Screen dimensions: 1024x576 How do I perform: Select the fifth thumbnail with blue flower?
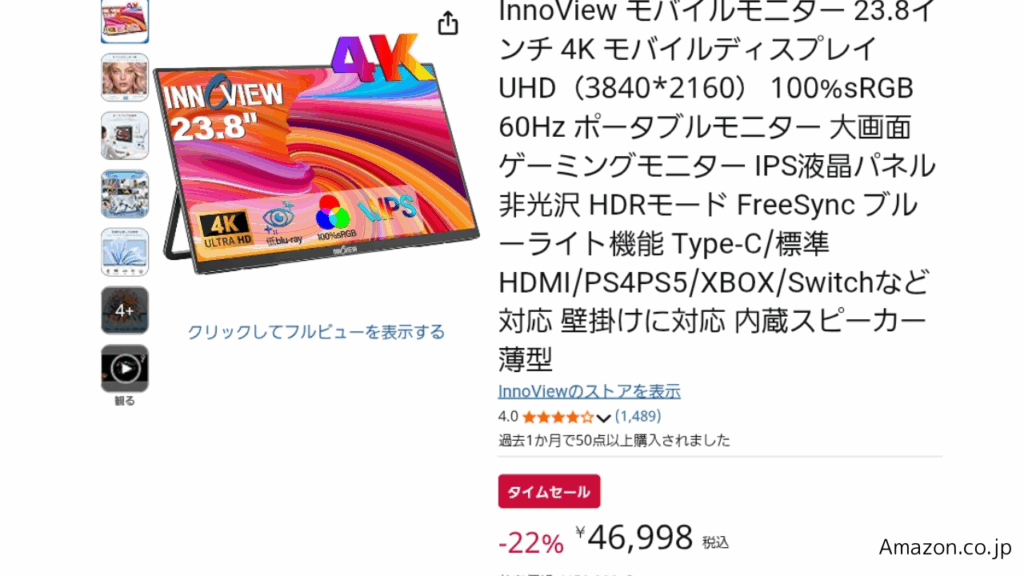click(125, 252)
